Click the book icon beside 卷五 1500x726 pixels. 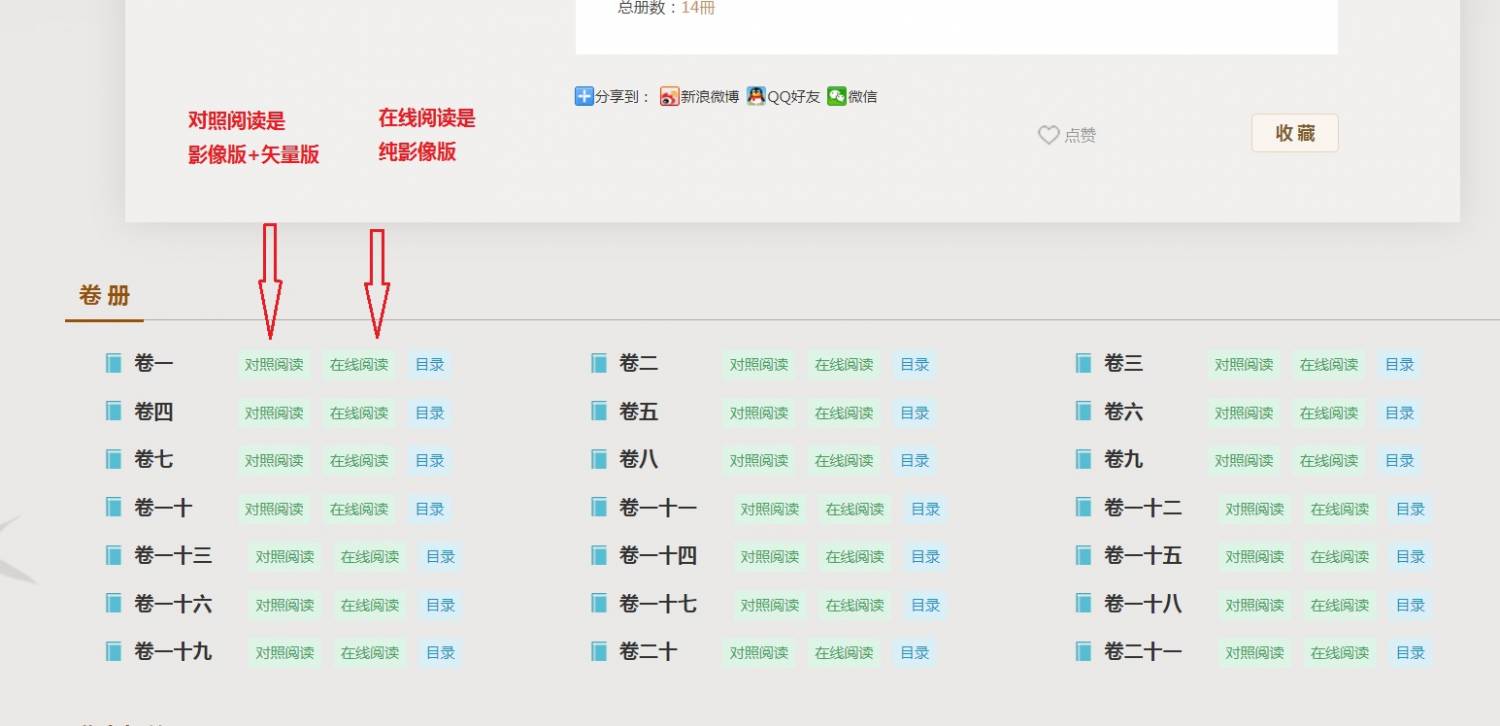tap(599, 411)
